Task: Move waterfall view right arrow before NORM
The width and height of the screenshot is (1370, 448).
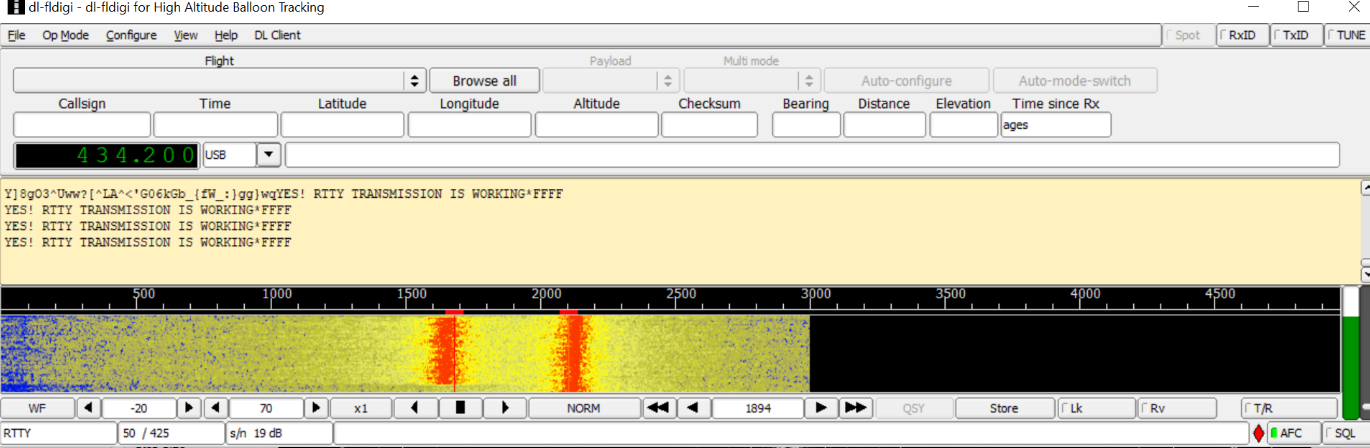Action: pos(505,408)
